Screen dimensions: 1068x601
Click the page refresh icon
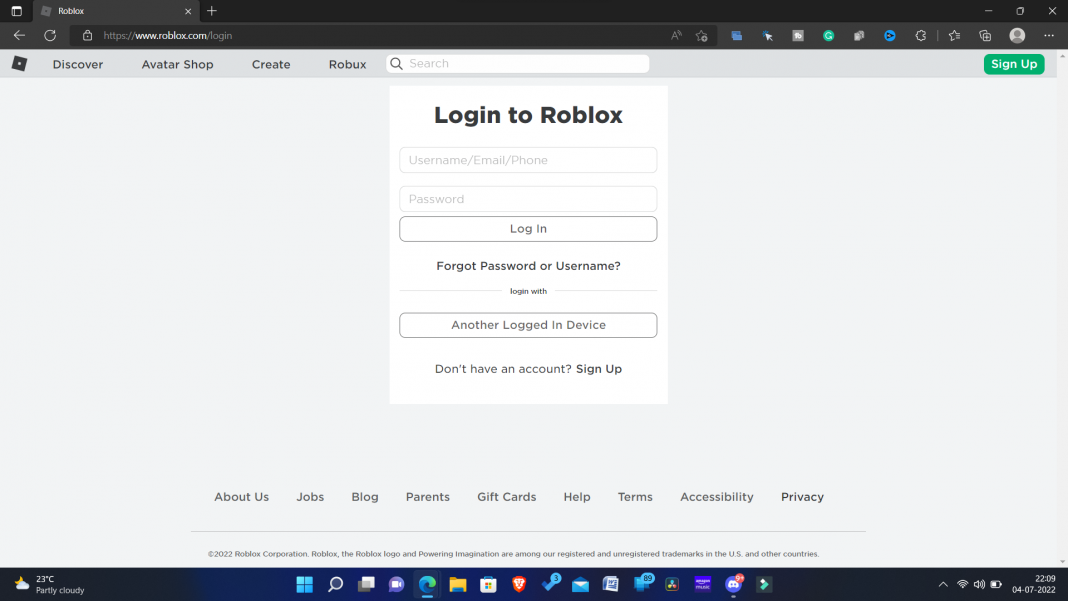pyautogui.click(x=49, y=35)
